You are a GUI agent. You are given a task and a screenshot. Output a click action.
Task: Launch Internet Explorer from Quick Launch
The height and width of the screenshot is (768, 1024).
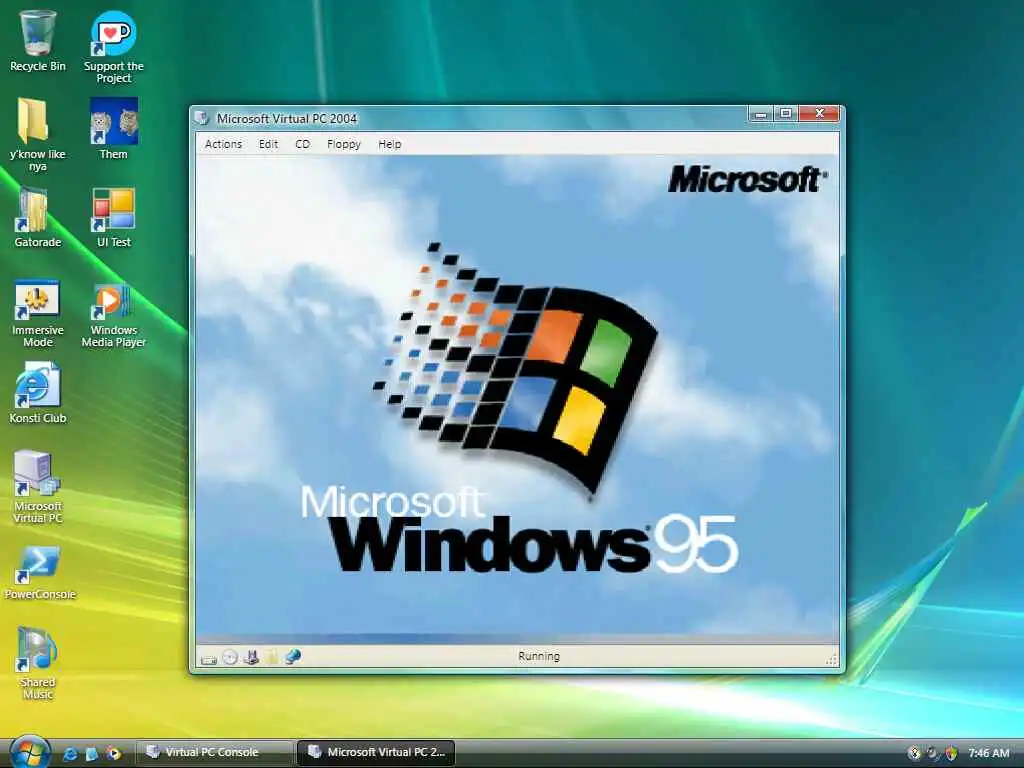click(70, 754)
